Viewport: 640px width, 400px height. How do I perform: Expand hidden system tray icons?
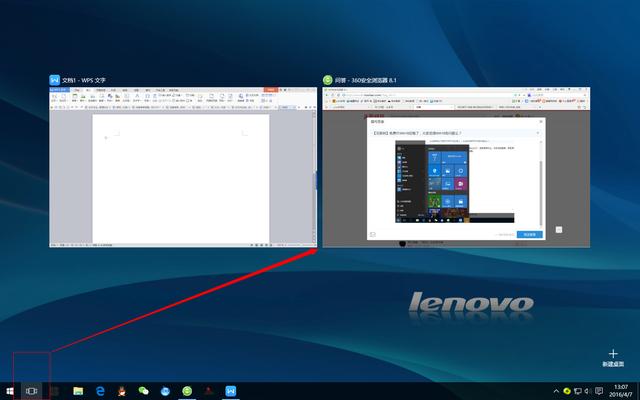tap(556, 391)
